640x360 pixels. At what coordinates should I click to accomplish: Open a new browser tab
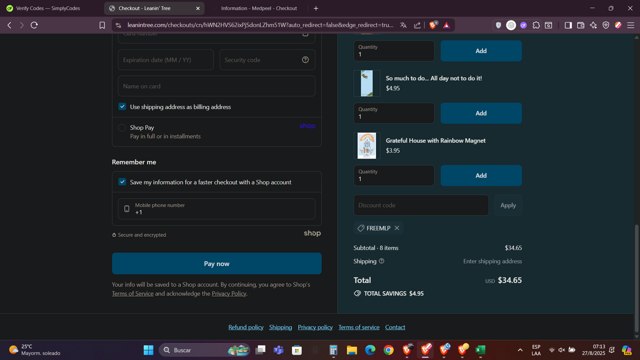(316, 8)
